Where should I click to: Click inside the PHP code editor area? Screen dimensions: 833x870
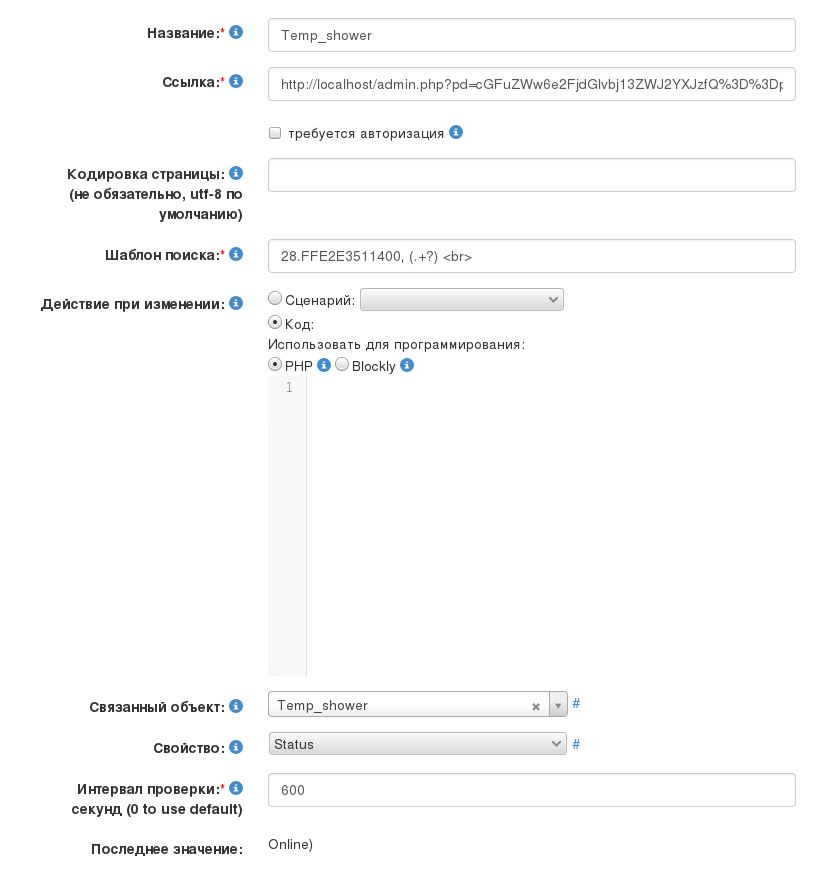point(550,520)
